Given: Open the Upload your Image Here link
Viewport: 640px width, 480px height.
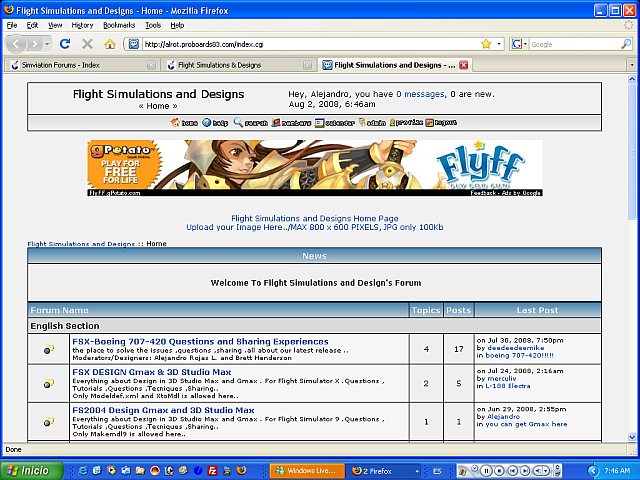Looking at the screenshot, I should (315, 227).
